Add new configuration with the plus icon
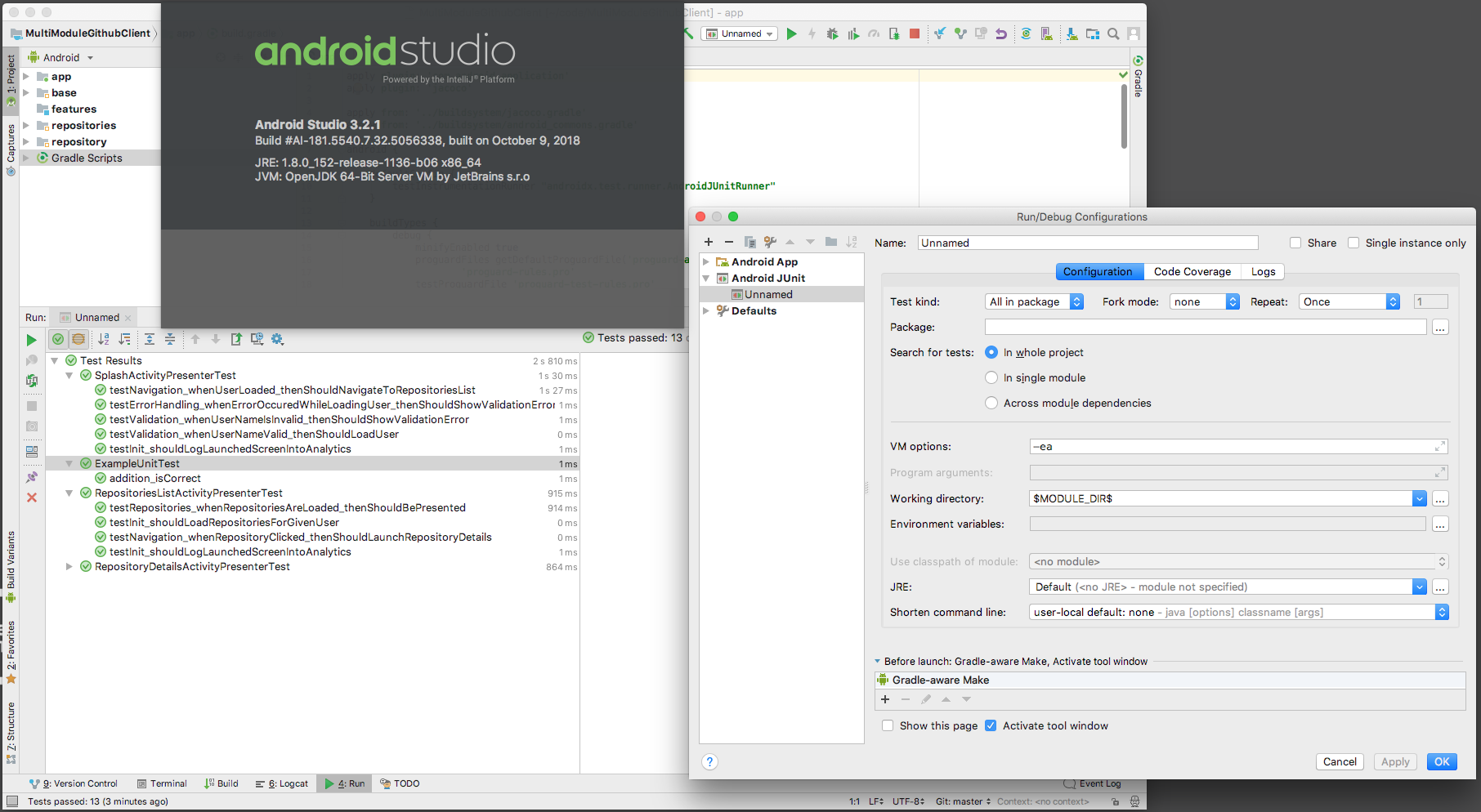 pyautogui.click(x=709, y=242)
